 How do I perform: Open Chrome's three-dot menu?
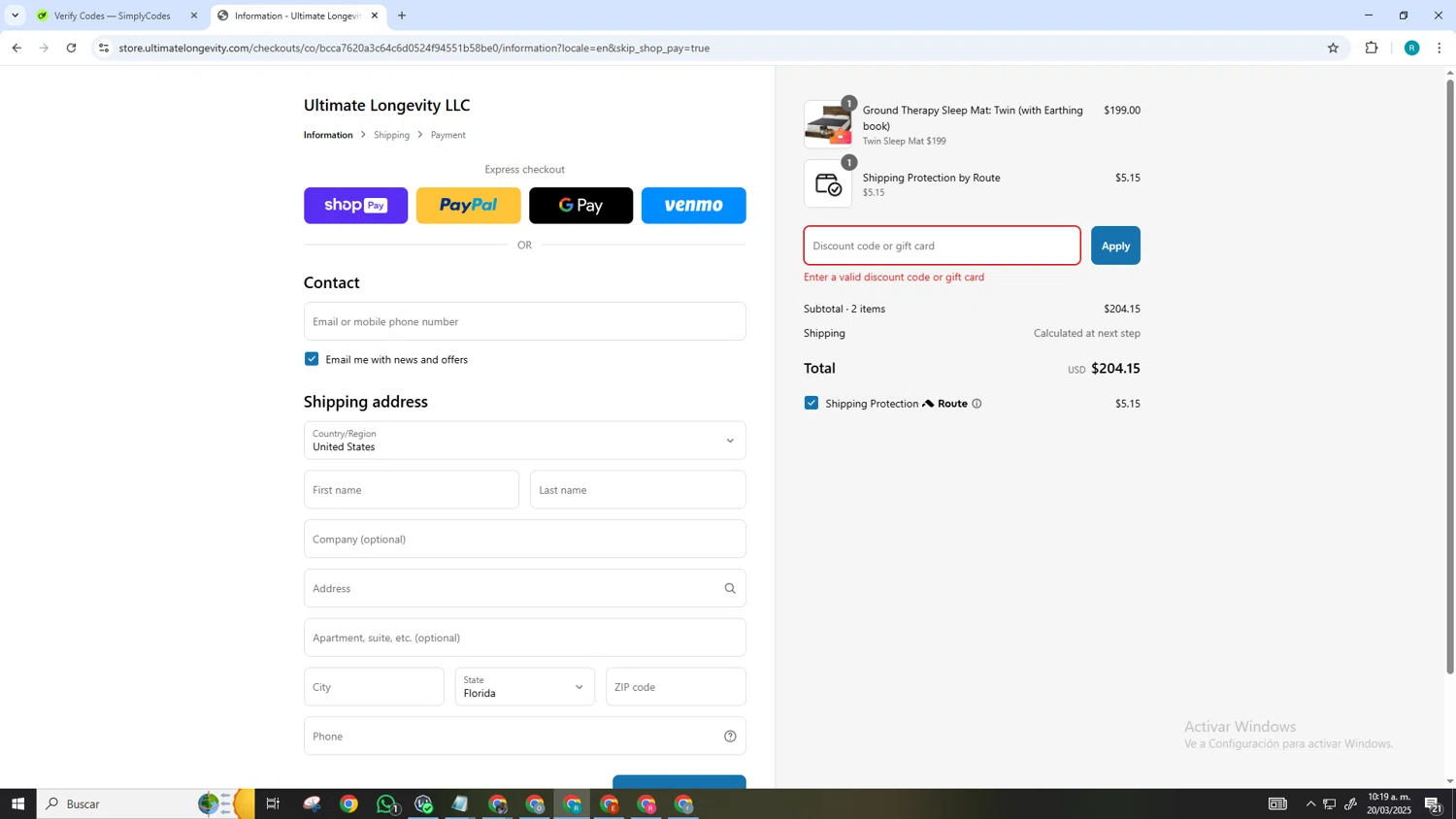[1439, 48]
